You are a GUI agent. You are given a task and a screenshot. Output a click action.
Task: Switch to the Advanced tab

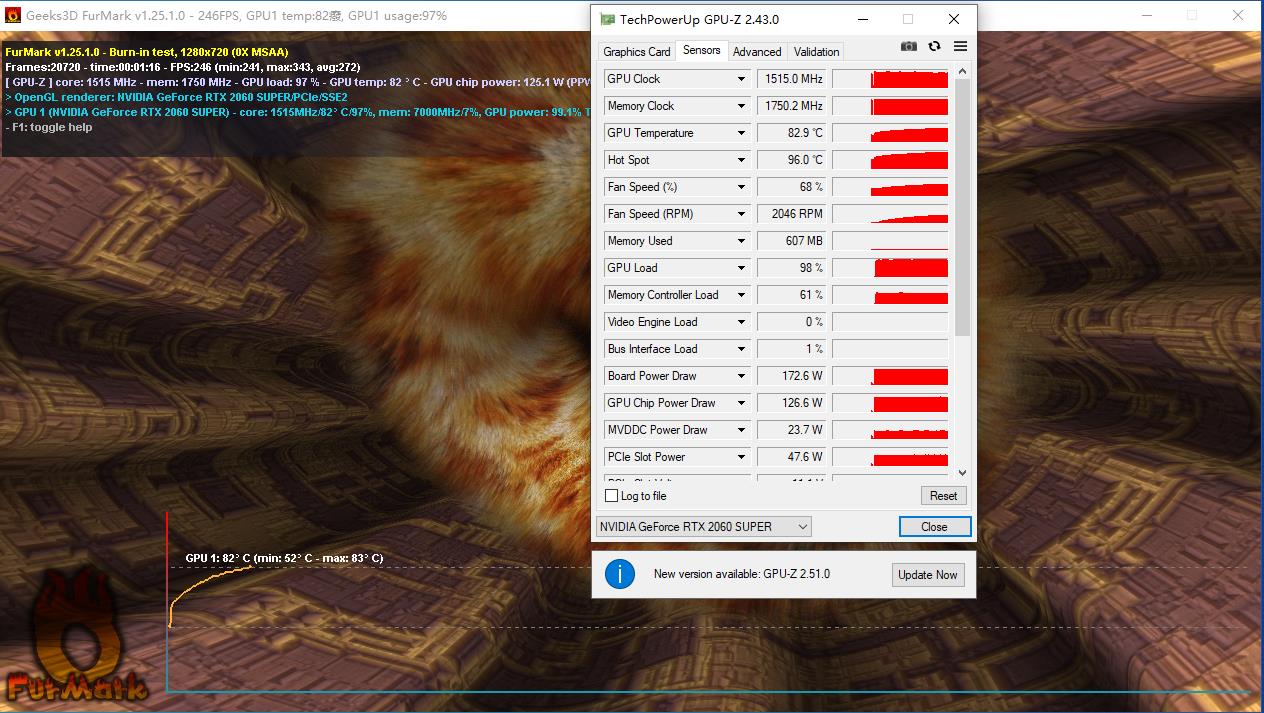pos(757,50)
